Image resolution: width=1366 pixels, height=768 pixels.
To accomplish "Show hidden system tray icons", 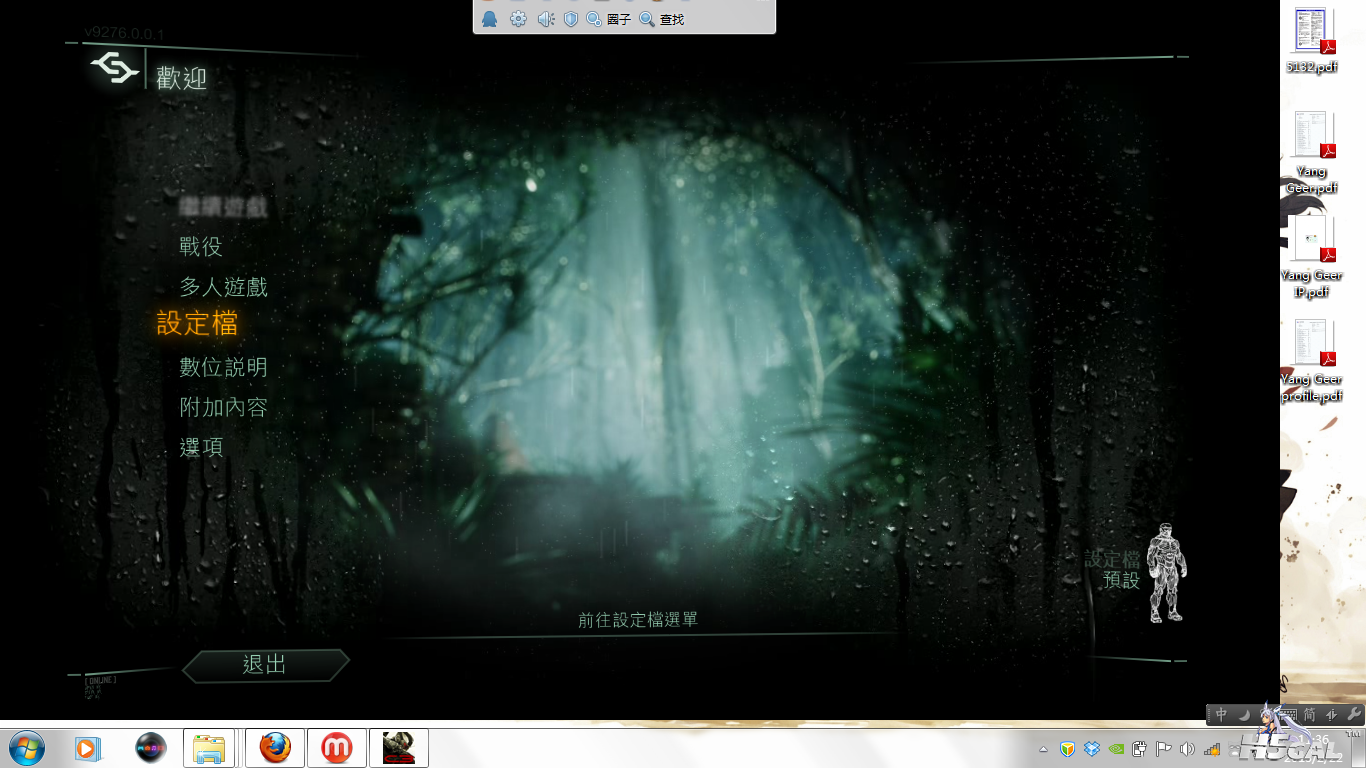I will [1044, 749].
